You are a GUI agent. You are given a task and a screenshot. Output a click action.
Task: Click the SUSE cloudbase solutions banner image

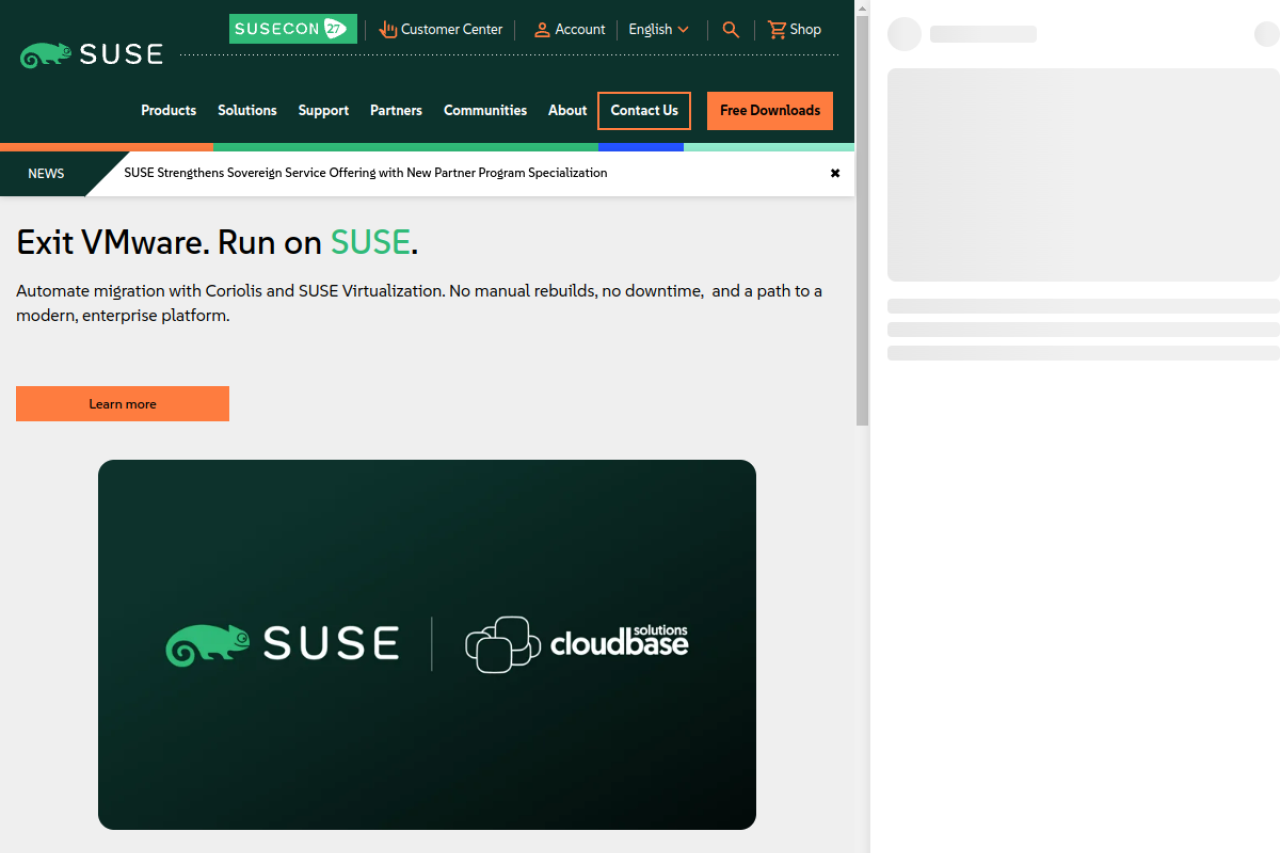(x=427, y=645)
